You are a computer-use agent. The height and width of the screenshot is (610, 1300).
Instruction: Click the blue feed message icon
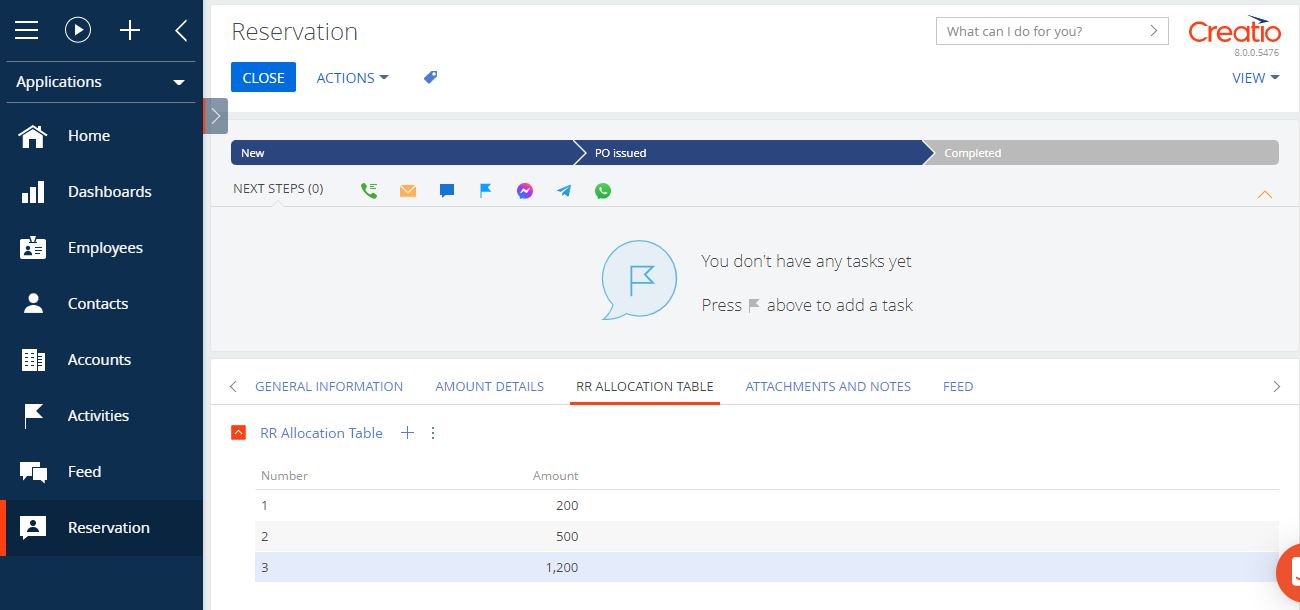point(447,191)
